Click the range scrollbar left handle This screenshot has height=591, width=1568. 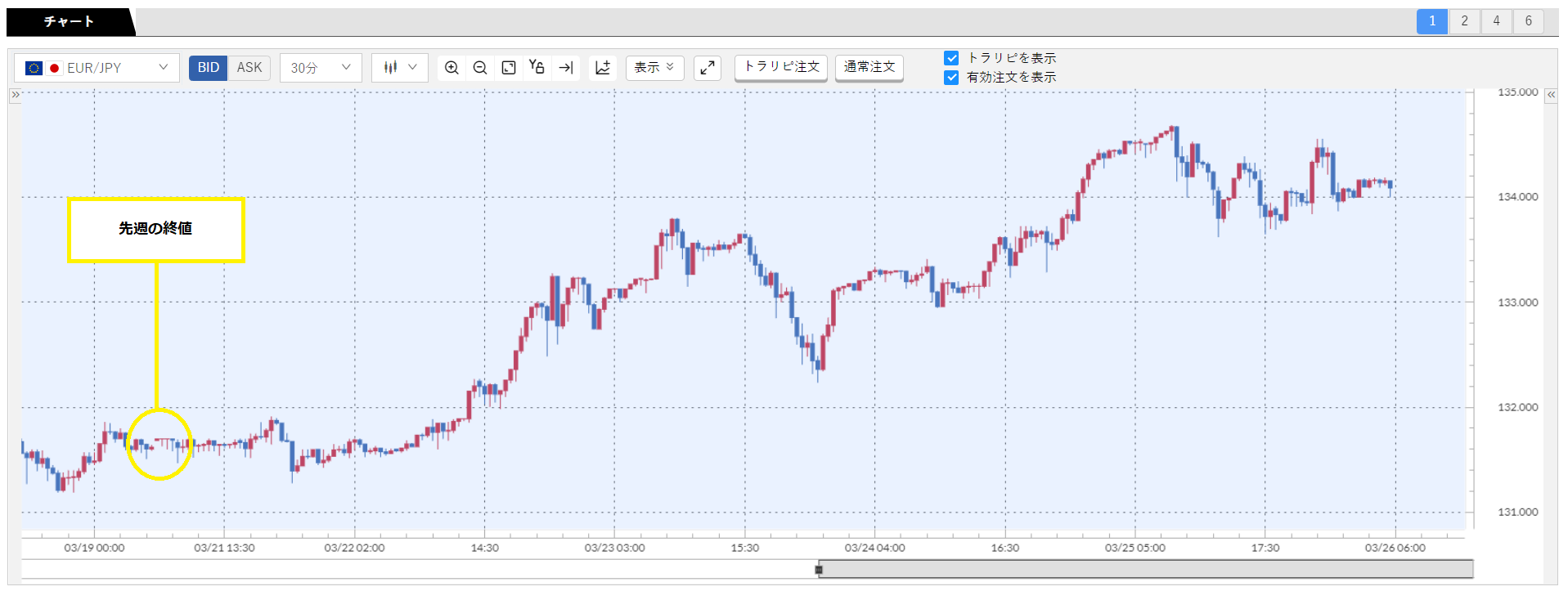tap(819, 570)
